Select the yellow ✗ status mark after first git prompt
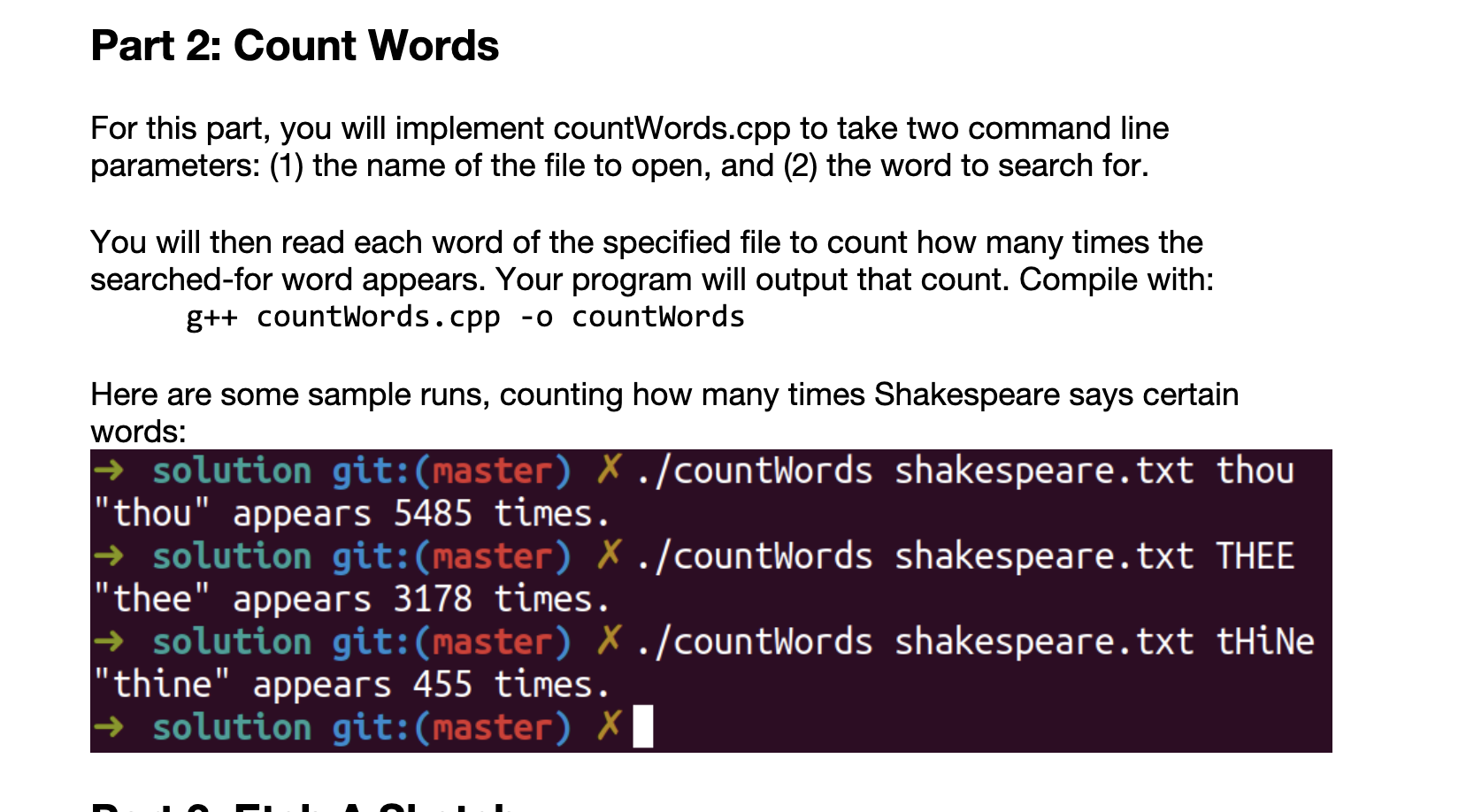This screenshot has width=1474, height=812. [607, 471]
